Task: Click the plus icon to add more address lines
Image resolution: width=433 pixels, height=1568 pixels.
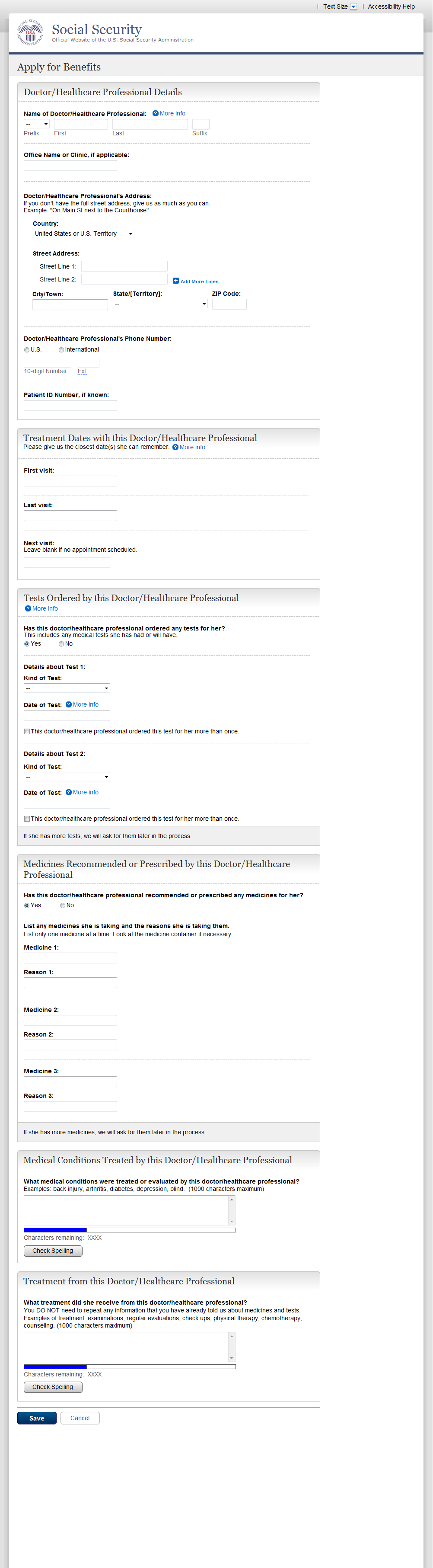Action: (x=176, y=281)
